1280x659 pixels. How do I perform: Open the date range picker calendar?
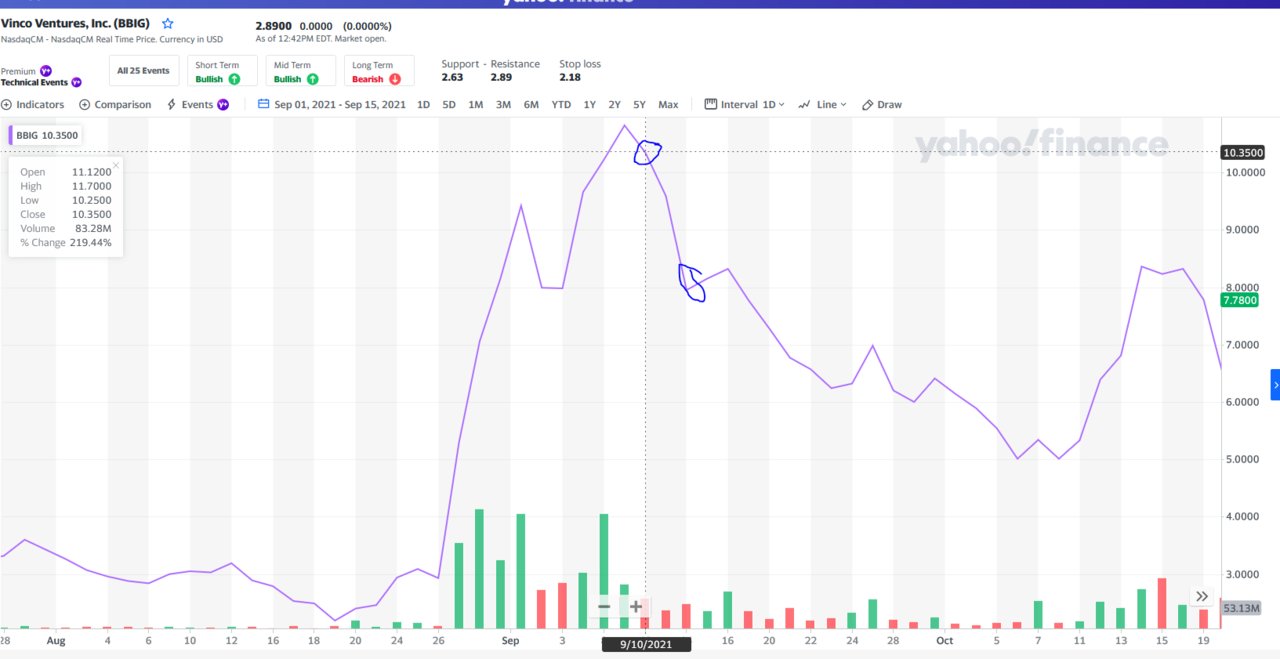(264, 104)
